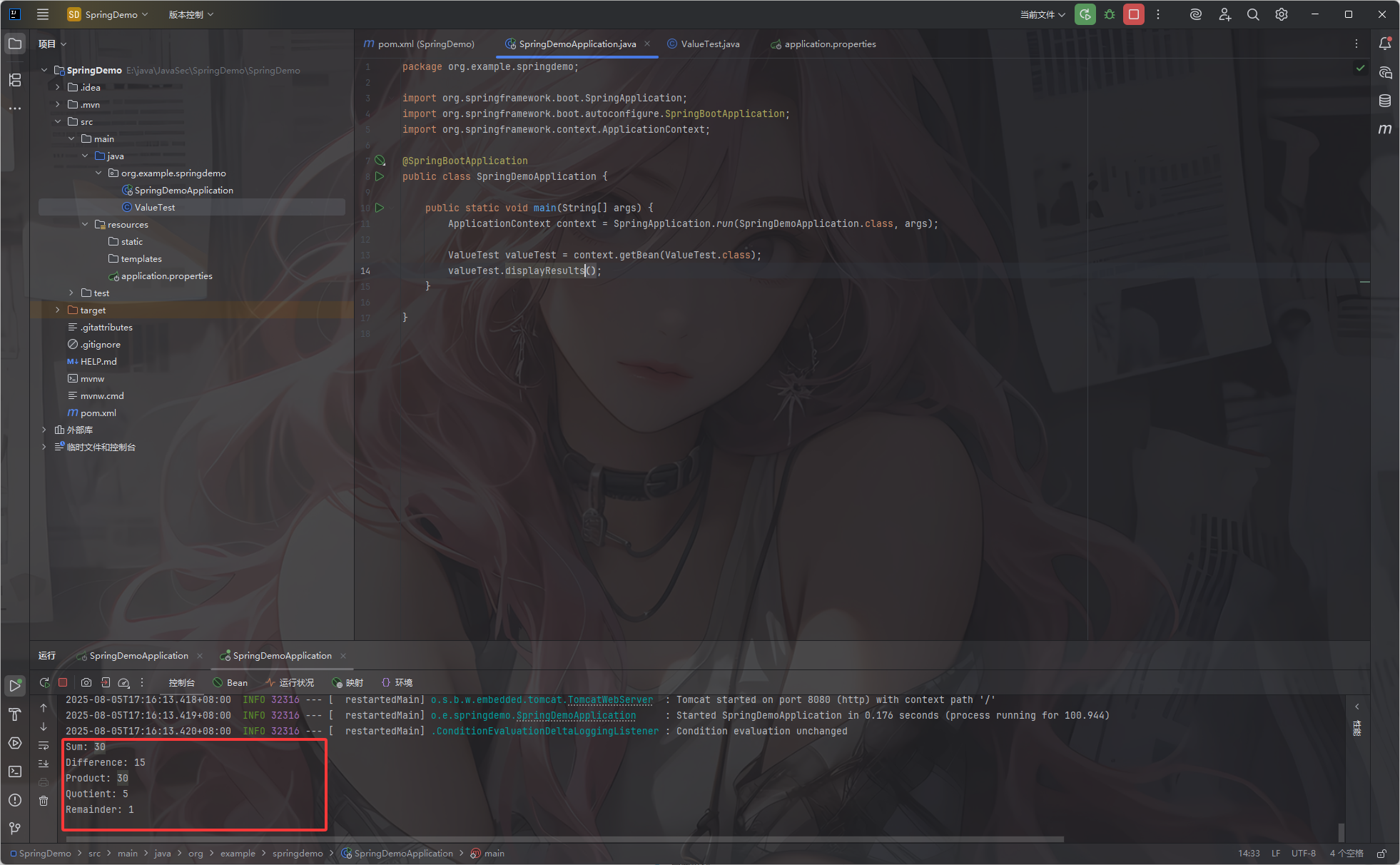Stop process in Run panel toolbar
Image resolution: width=1400 pixels, height=865 pixels.
point(63,682)
